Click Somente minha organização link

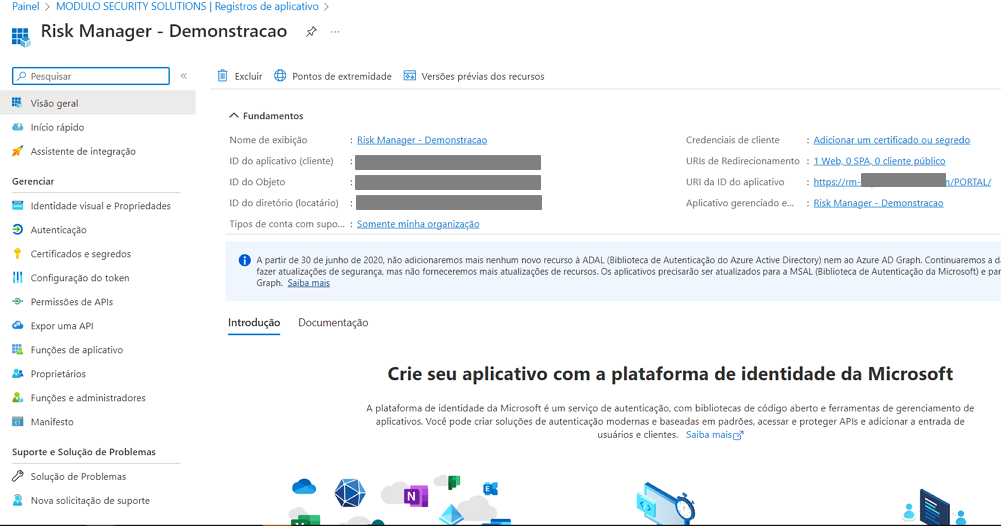tap(418, 224)
